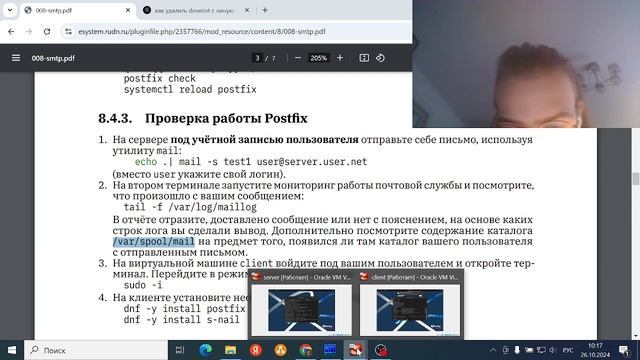
Task: Show hidden system tray icons
Action: (x=493, y=350)
